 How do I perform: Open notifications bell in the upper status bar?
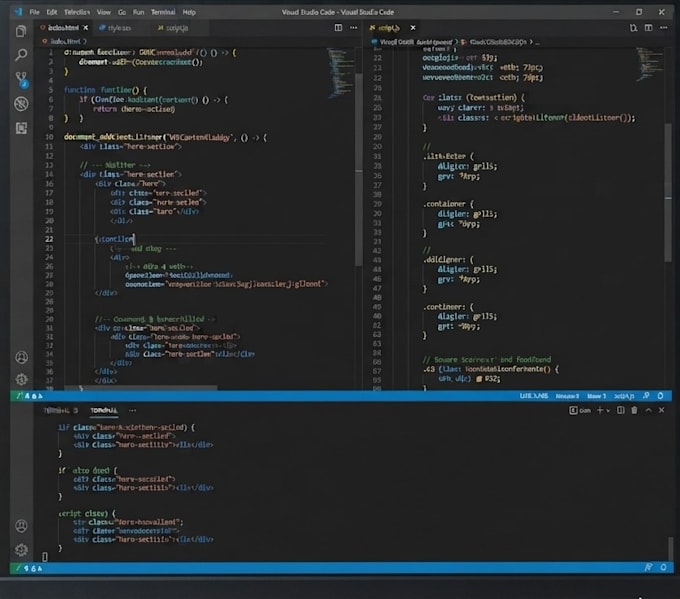point(660,396)
